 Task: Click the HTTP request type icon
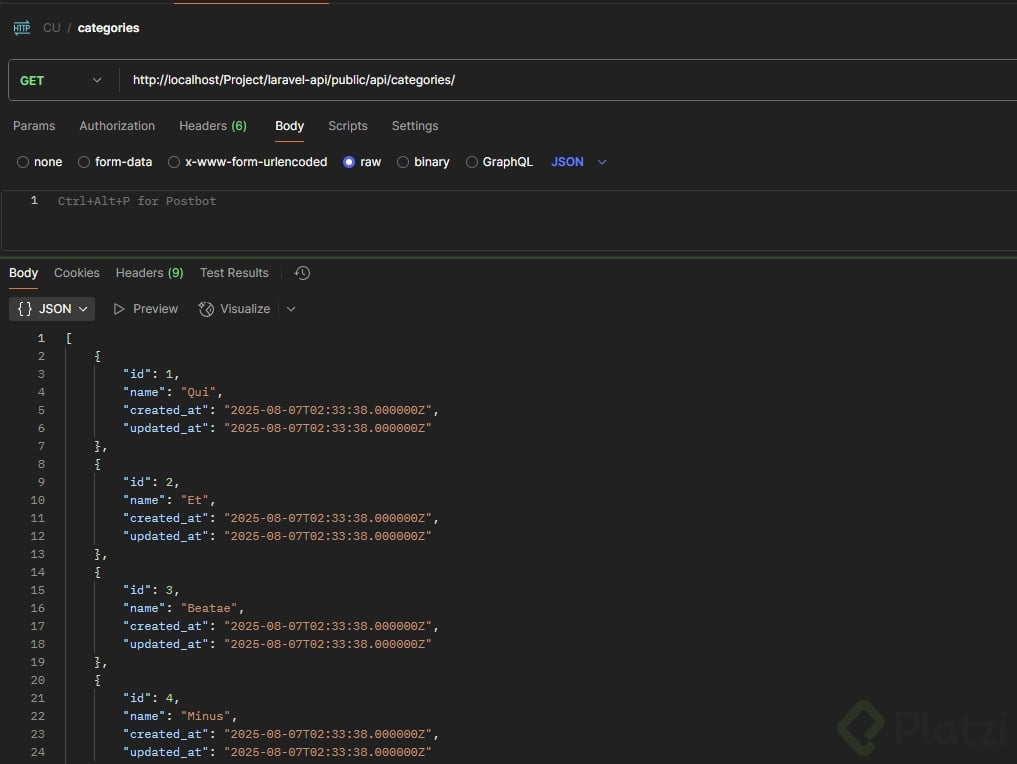[x=22, y=28]
